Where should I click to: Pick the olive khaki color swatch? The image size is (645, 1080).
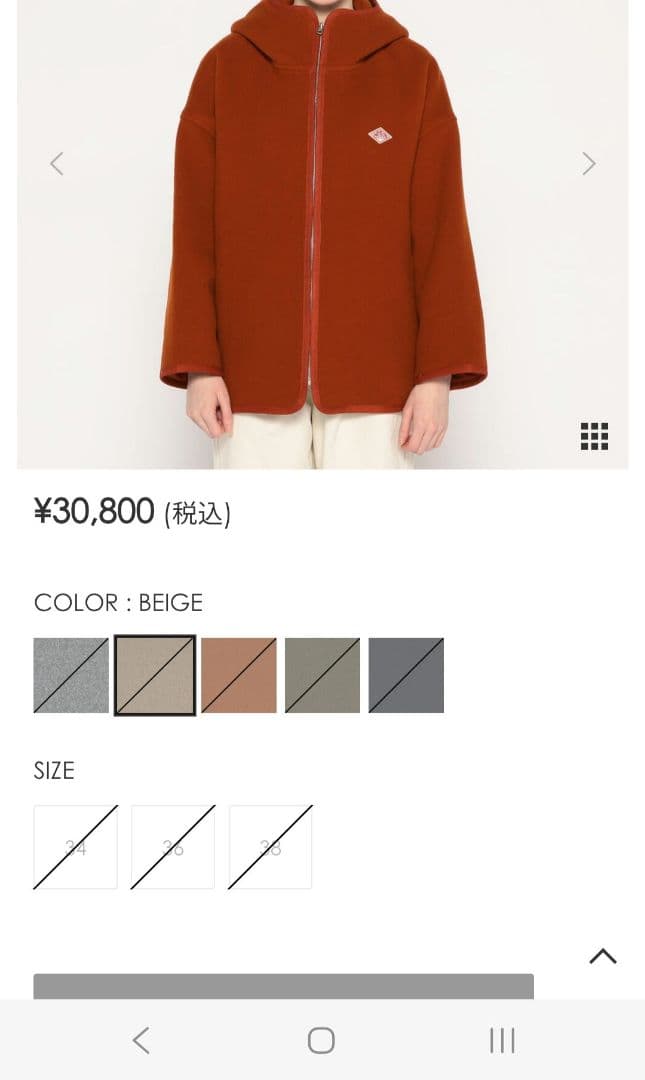click(x=322, y=675)
